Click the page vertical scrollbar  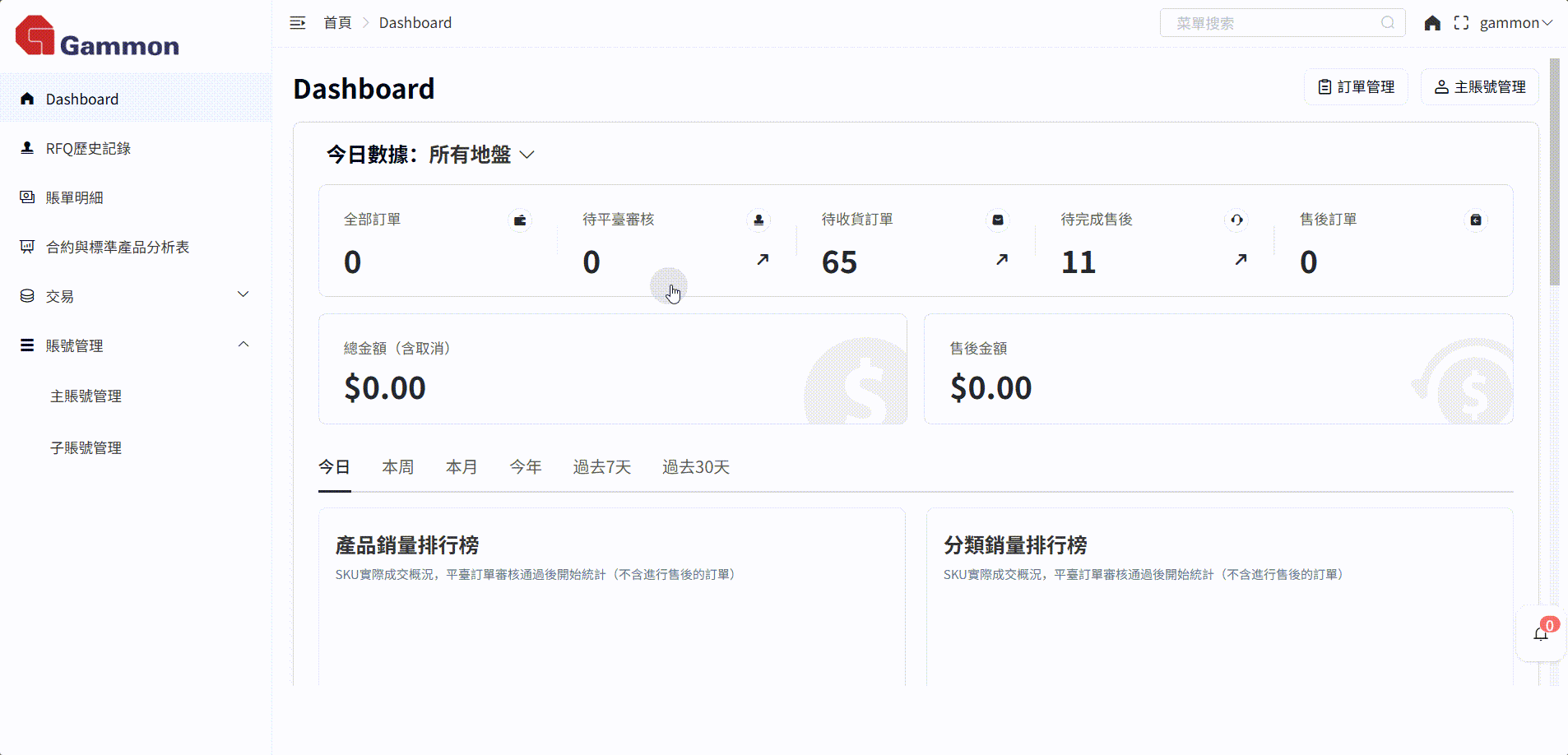[1554, 173]
